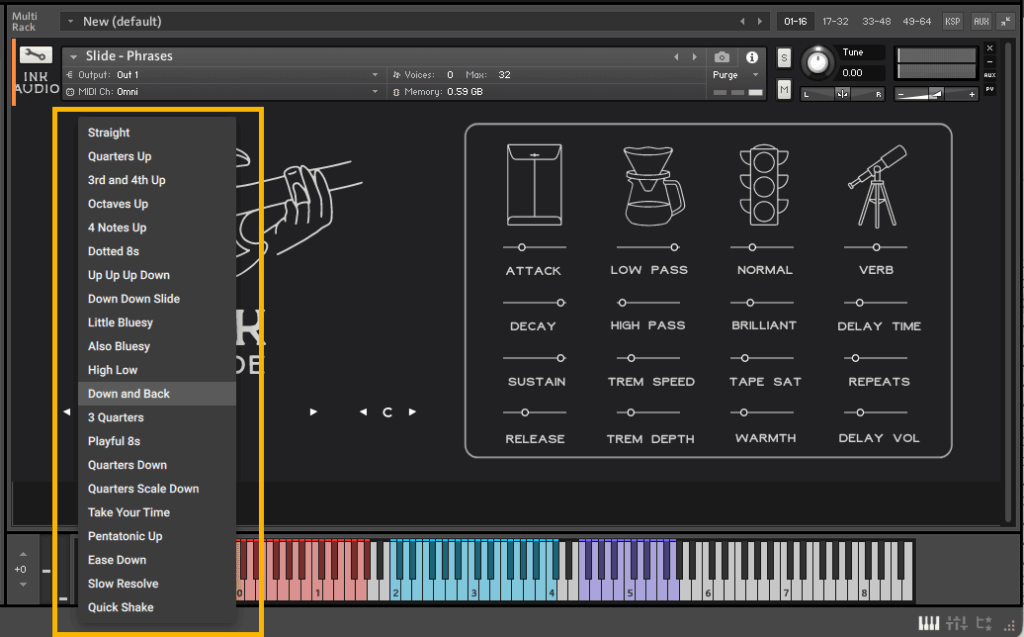The image size is (1024, 637).
Task: Click the coffee maker icon
Action: (x=653, y=185)
